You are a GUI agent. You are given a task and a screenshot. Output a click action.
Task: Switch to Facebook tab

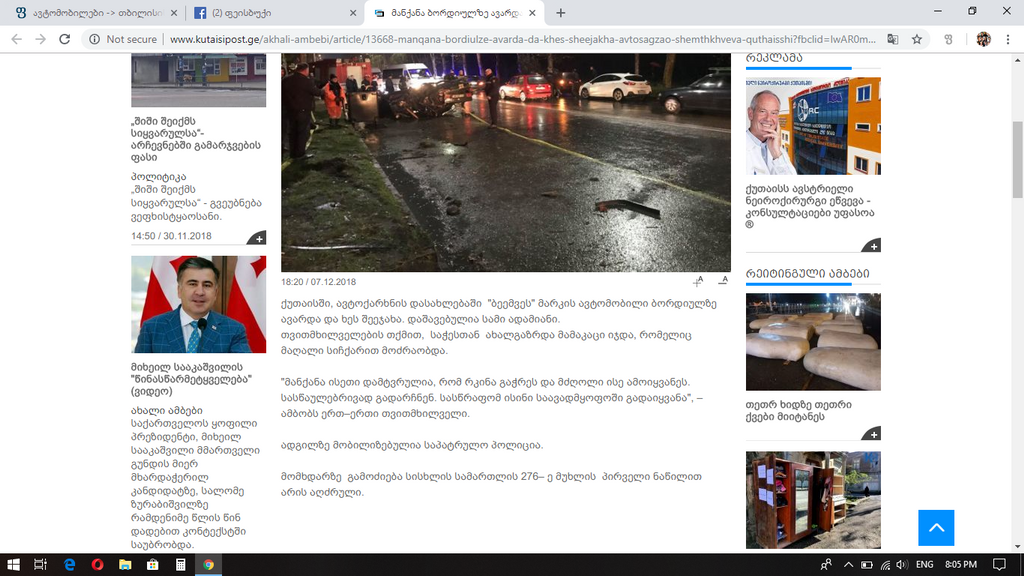point(274,12)
